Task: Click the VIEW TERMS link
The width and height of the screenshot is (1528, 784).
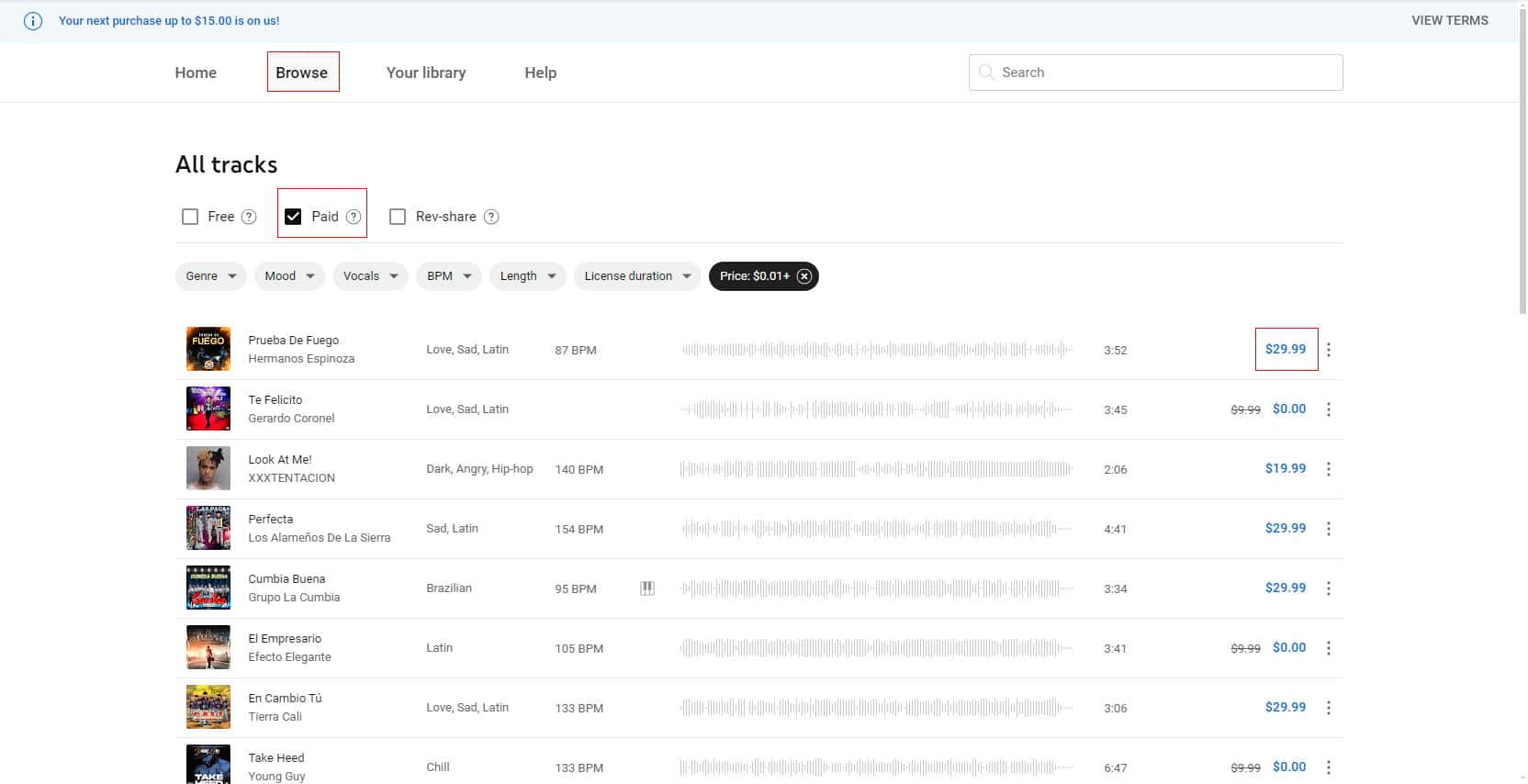Action: [1449, 20]
